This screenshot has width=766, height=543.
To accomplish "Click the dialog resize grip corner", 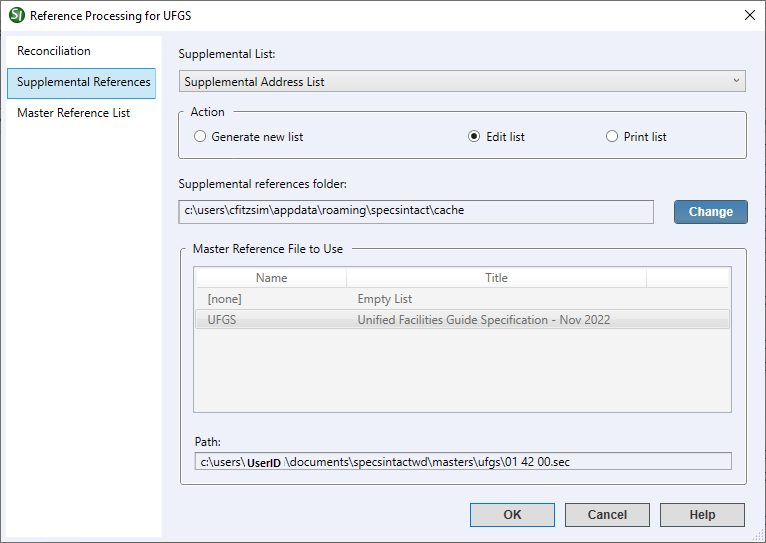I will (x=759, y=536).
